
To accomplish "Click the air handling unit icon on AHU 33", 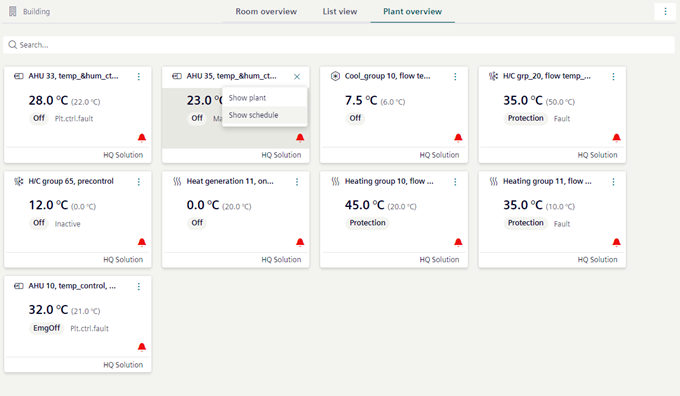I will tap(19, 76).
